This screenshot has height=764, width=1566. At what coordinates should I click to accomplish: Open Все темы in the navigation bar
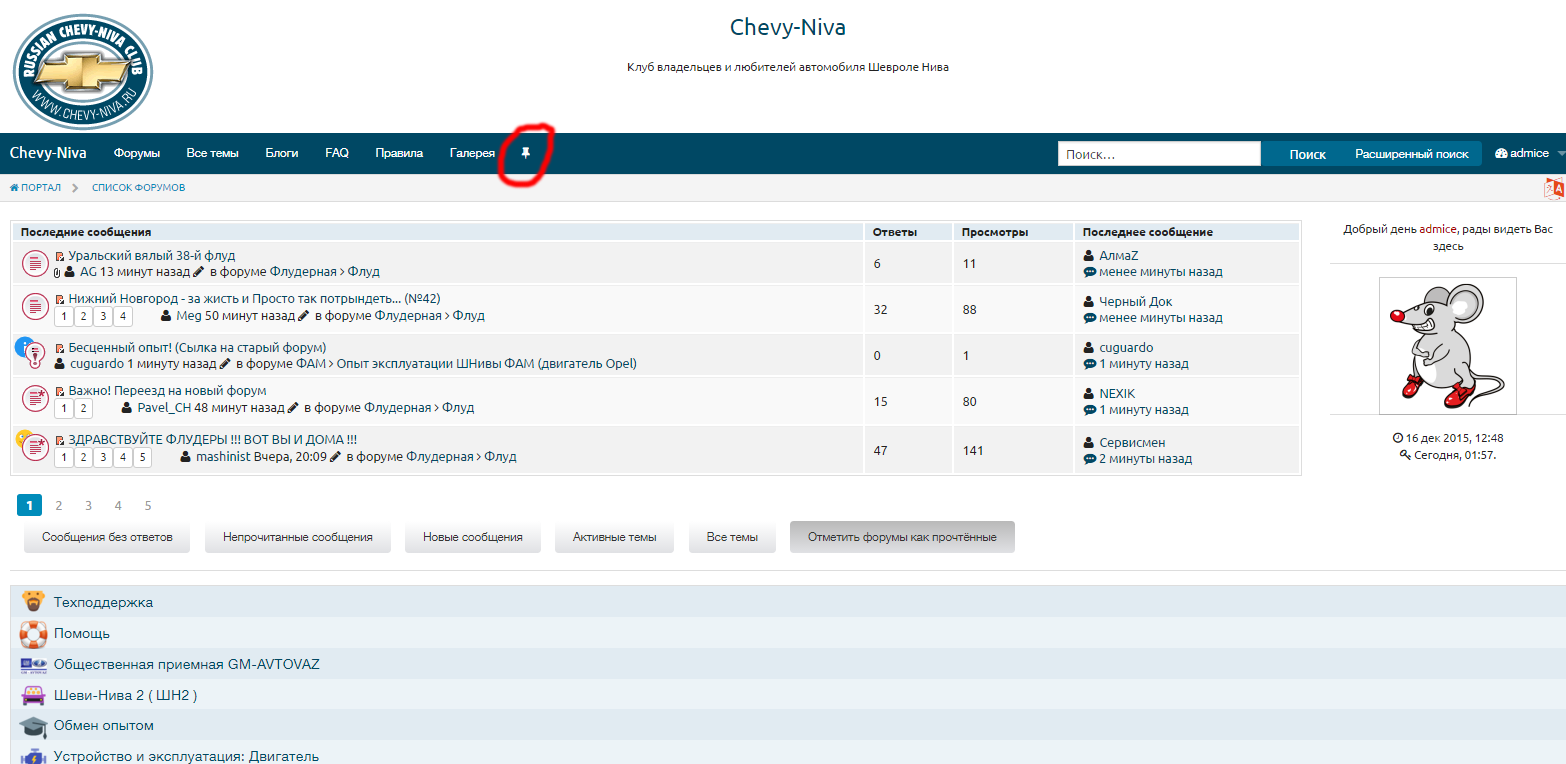tap(212, 153)
